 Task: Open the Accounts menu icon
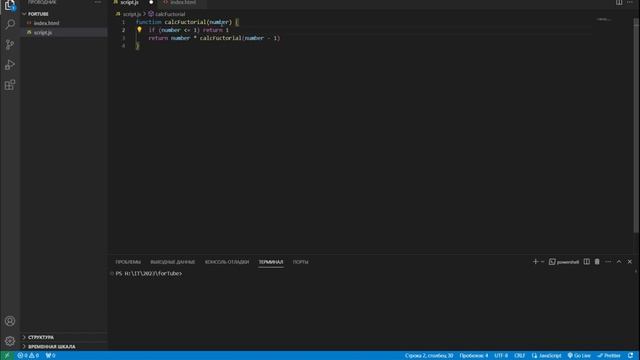pyautogui.click(x=10, y=321)
